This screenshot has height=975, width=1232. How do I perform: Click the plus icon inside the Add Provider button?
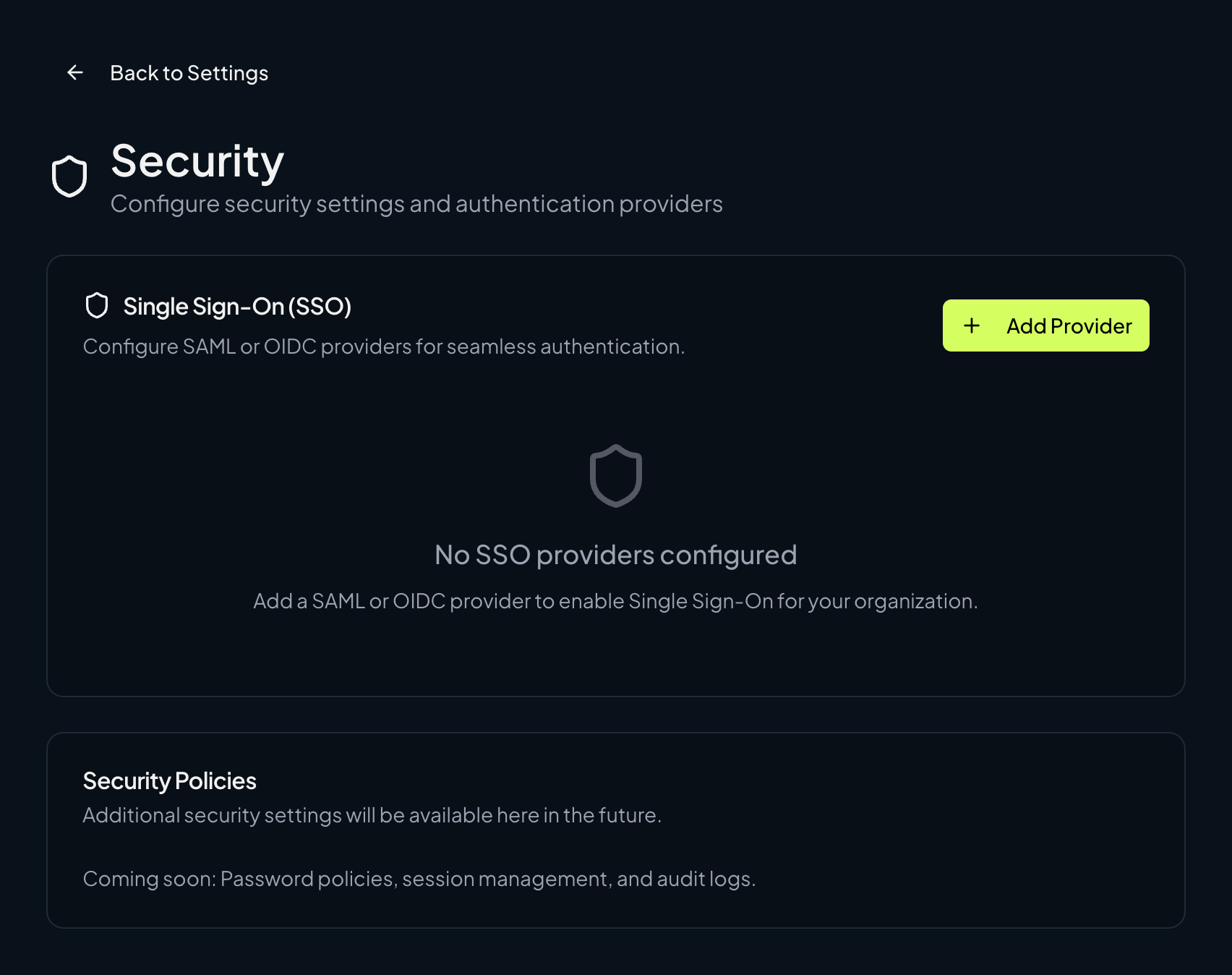[x=972, y=325]
